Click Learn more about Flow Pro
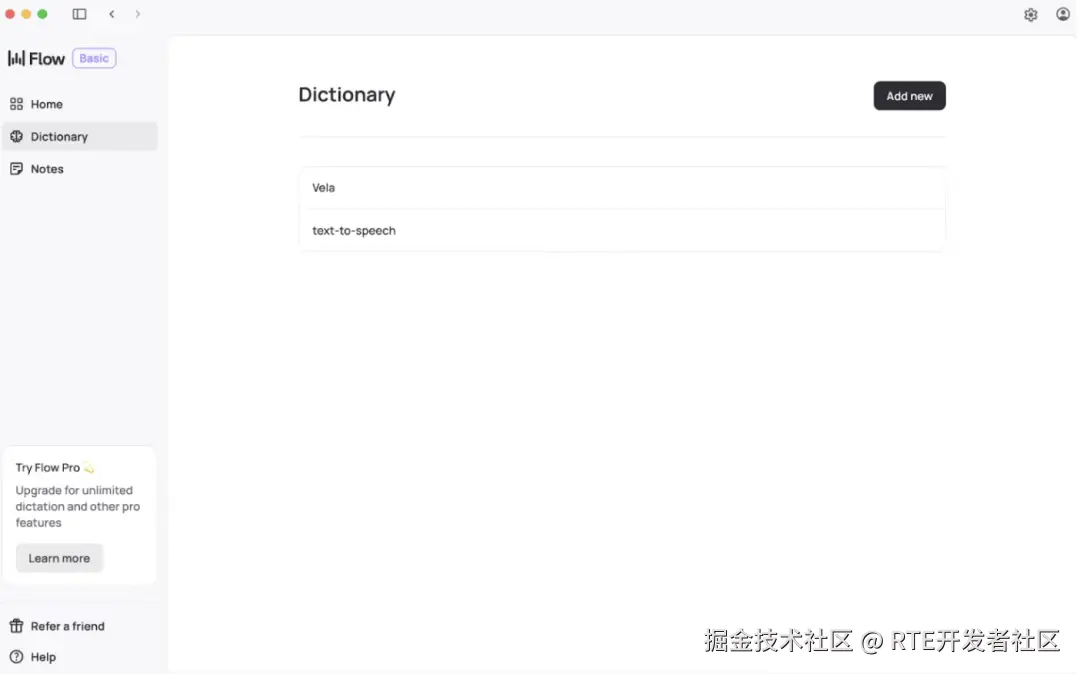This screenshot has width=1080, height=674. coord(59,558)
